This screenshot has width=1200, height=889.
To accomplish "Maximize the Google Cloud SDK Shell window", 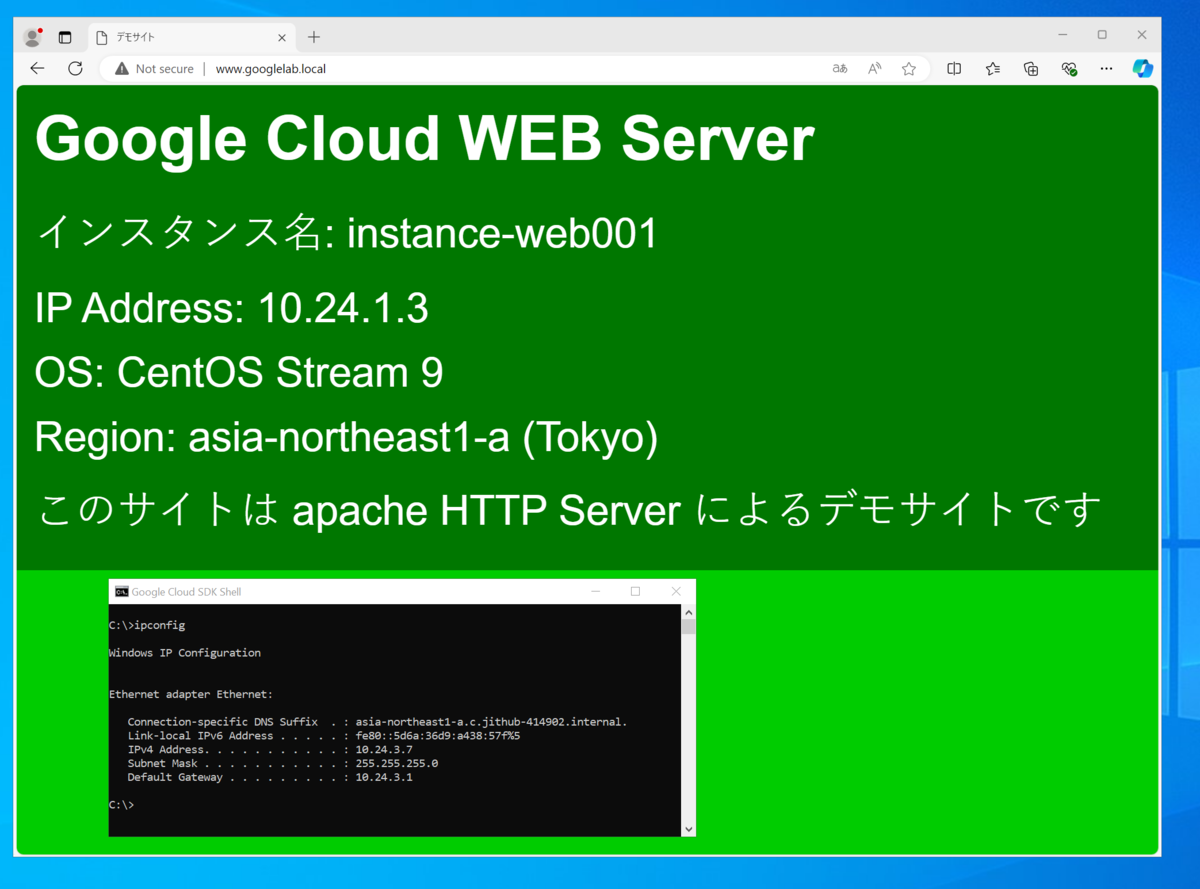I will (635, 592).
